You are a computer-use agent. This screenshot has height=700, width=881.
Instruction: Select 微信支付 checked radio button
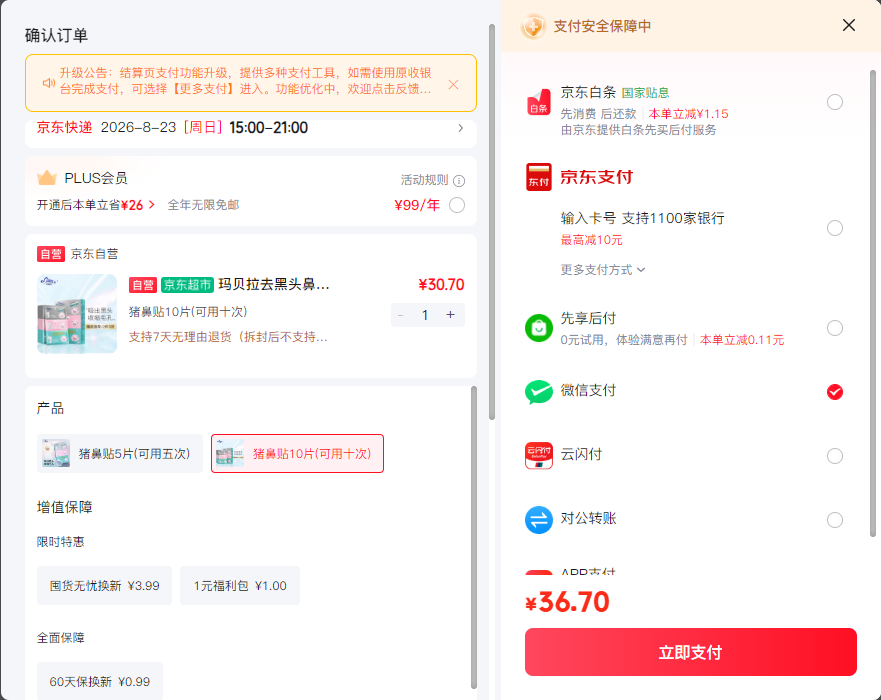[834, 392]
